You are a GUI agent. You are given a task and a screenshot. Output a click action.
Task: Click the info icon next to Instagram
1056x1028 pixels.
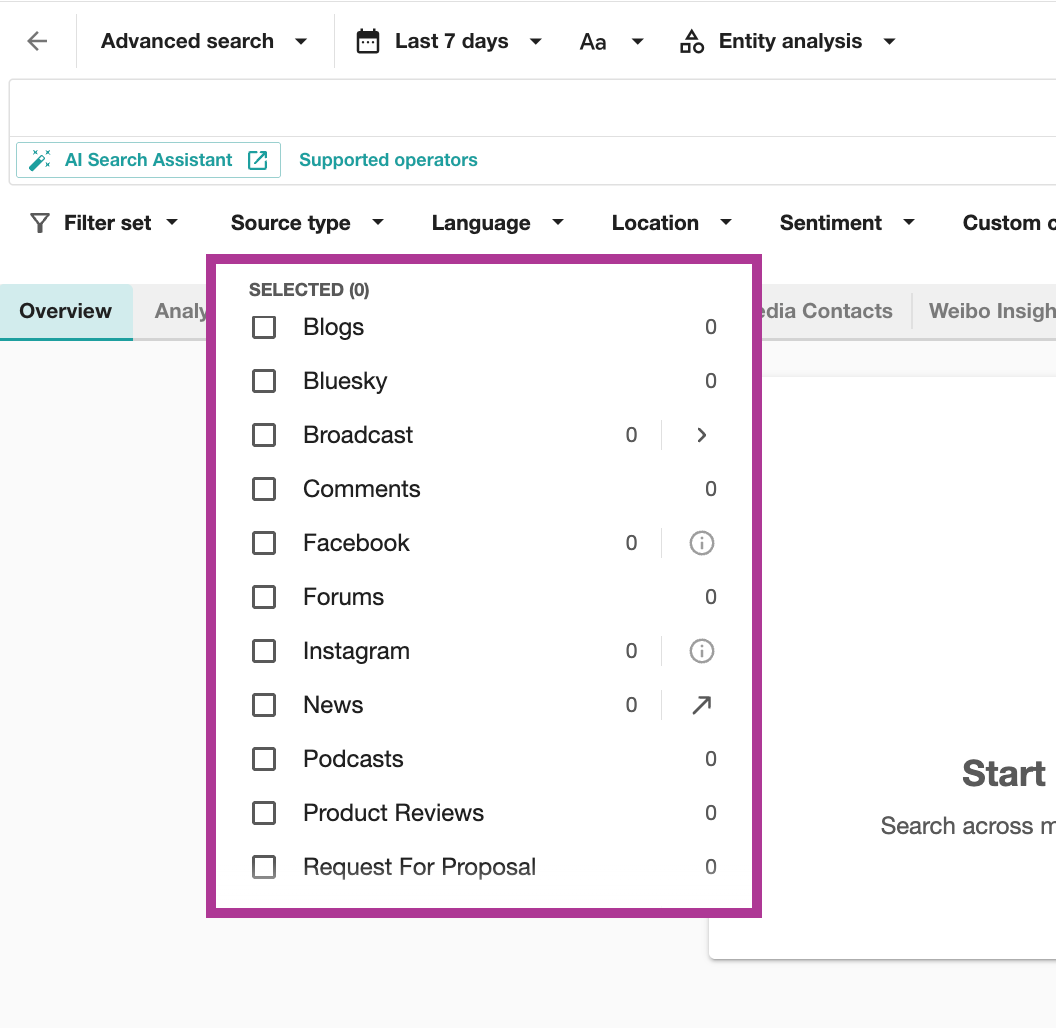pyautogui.click(x=701, y=651)
